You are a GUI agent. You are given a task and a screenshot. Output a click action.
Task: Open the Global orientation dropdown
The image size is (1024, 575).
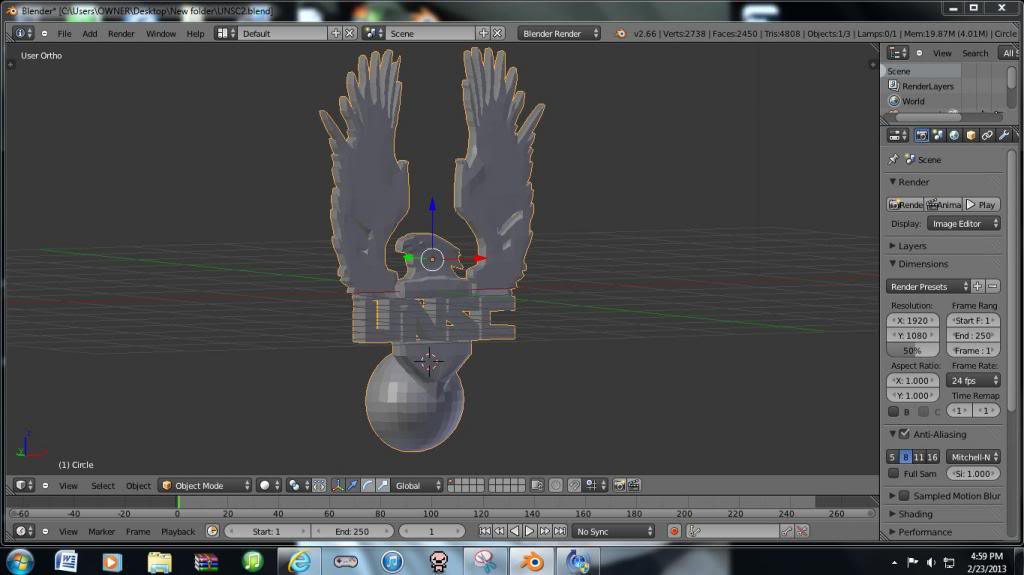pos(418,485)
